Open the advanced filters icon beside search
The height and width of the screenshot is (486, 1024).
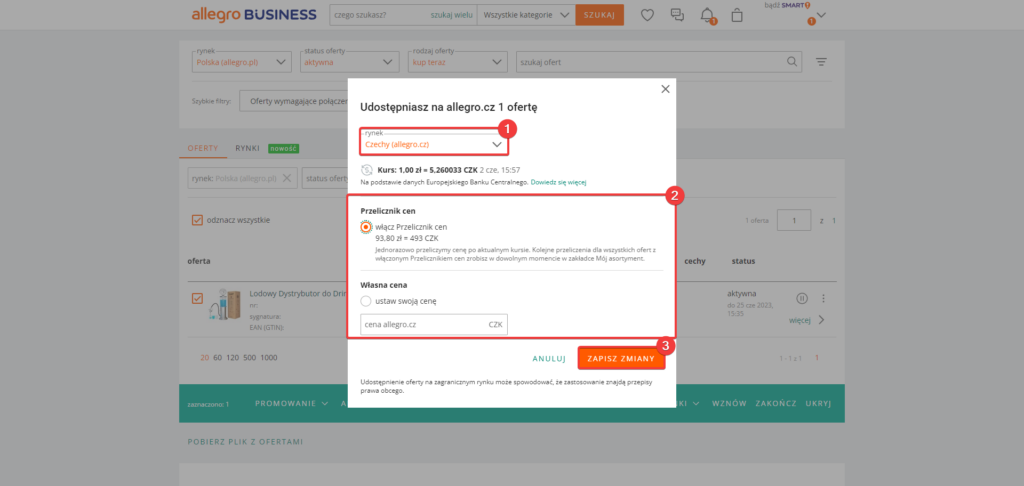click(x=821, y=62)
